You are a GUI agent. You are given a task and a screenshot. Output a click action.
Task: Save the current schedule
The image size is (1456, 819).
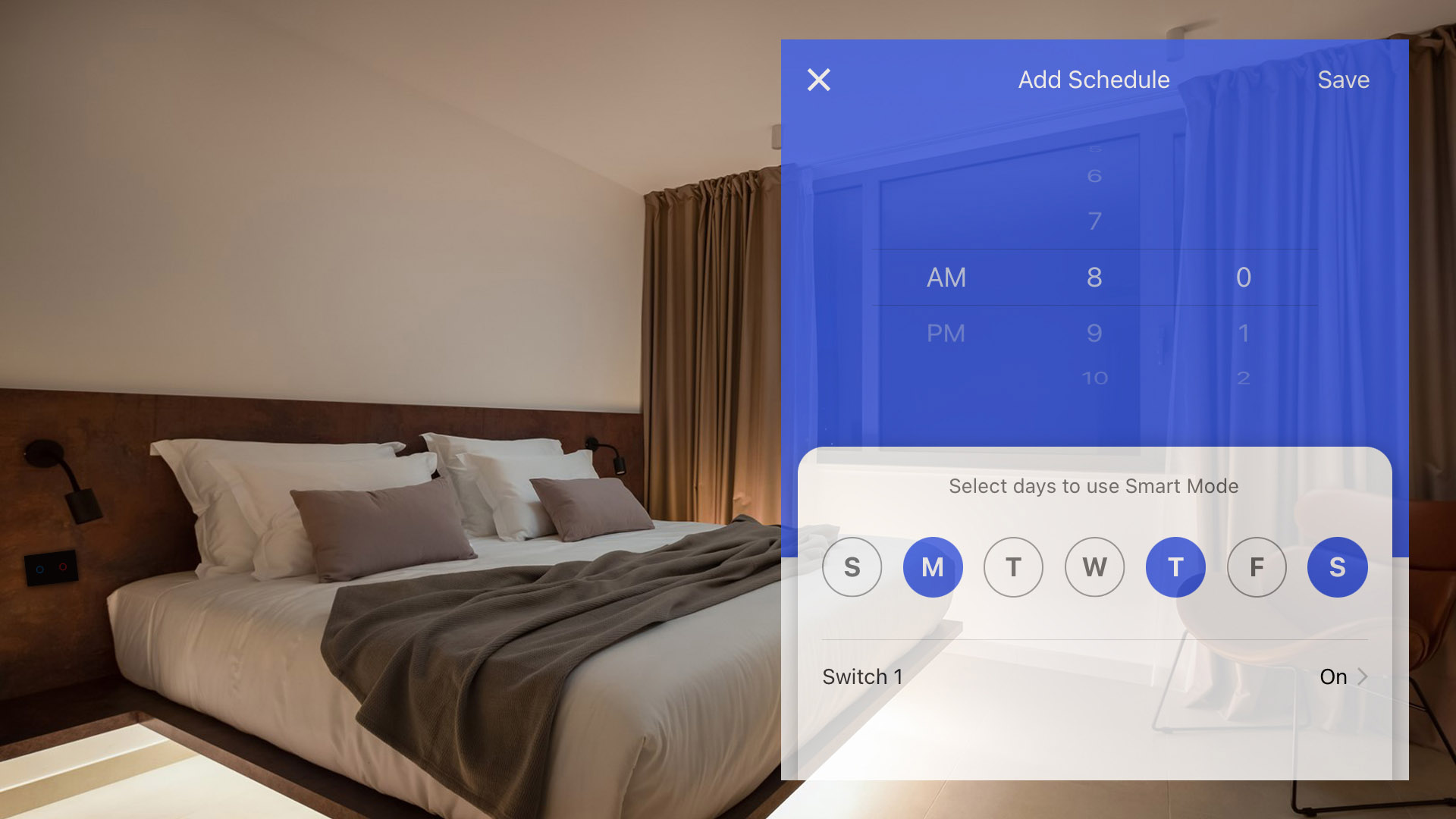[x=1343, y=79]
